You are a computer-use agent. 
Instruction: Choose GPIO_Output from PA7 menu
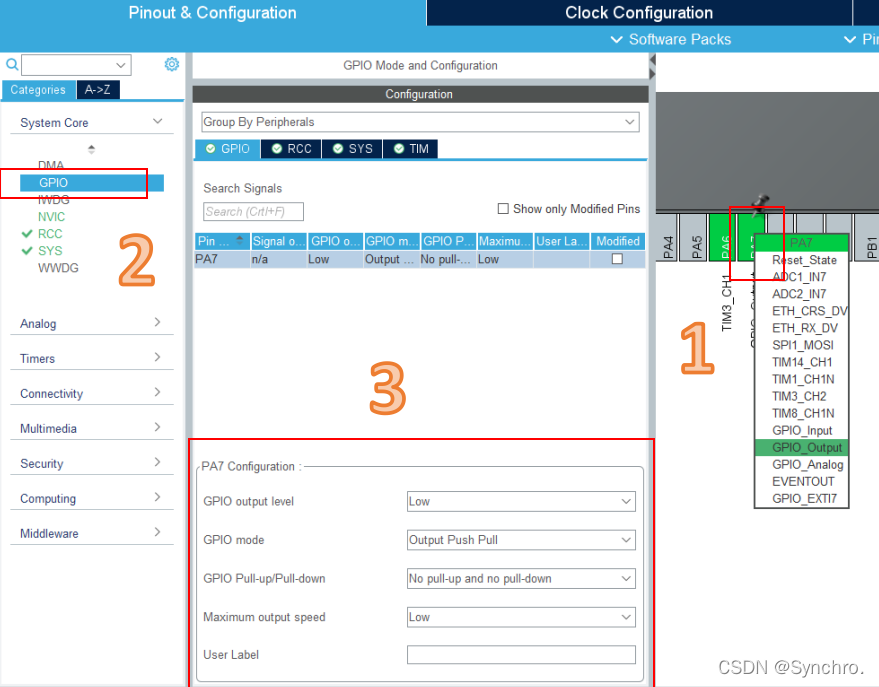pyautogui.click(x=802, y=447)
